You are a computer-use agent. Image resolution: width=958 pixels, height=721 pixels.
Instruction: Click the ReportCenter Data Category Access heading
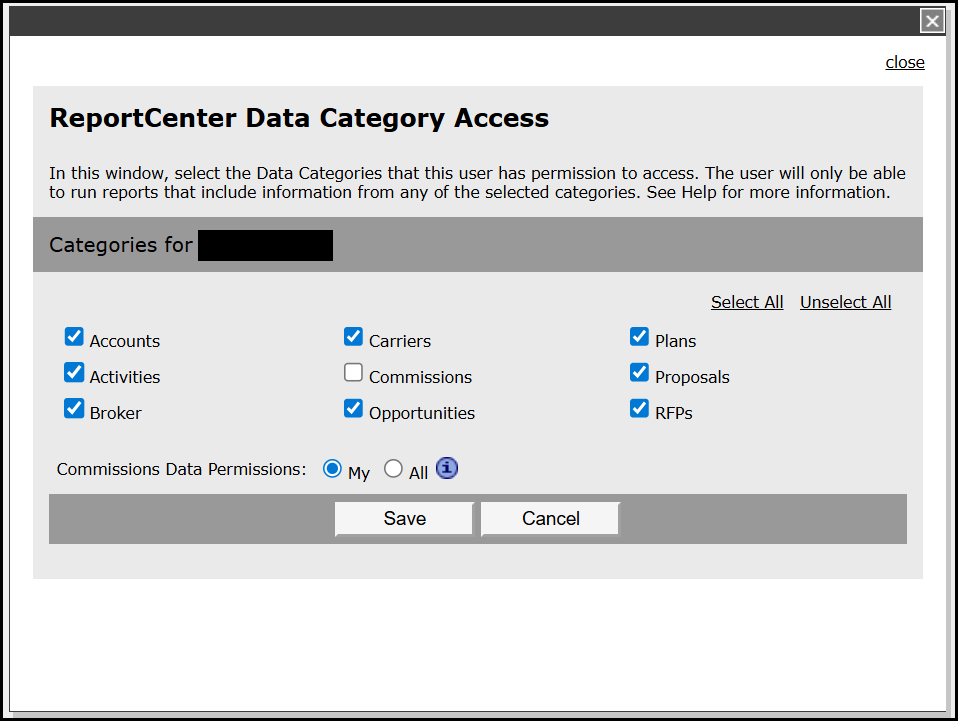click(299, 119)
